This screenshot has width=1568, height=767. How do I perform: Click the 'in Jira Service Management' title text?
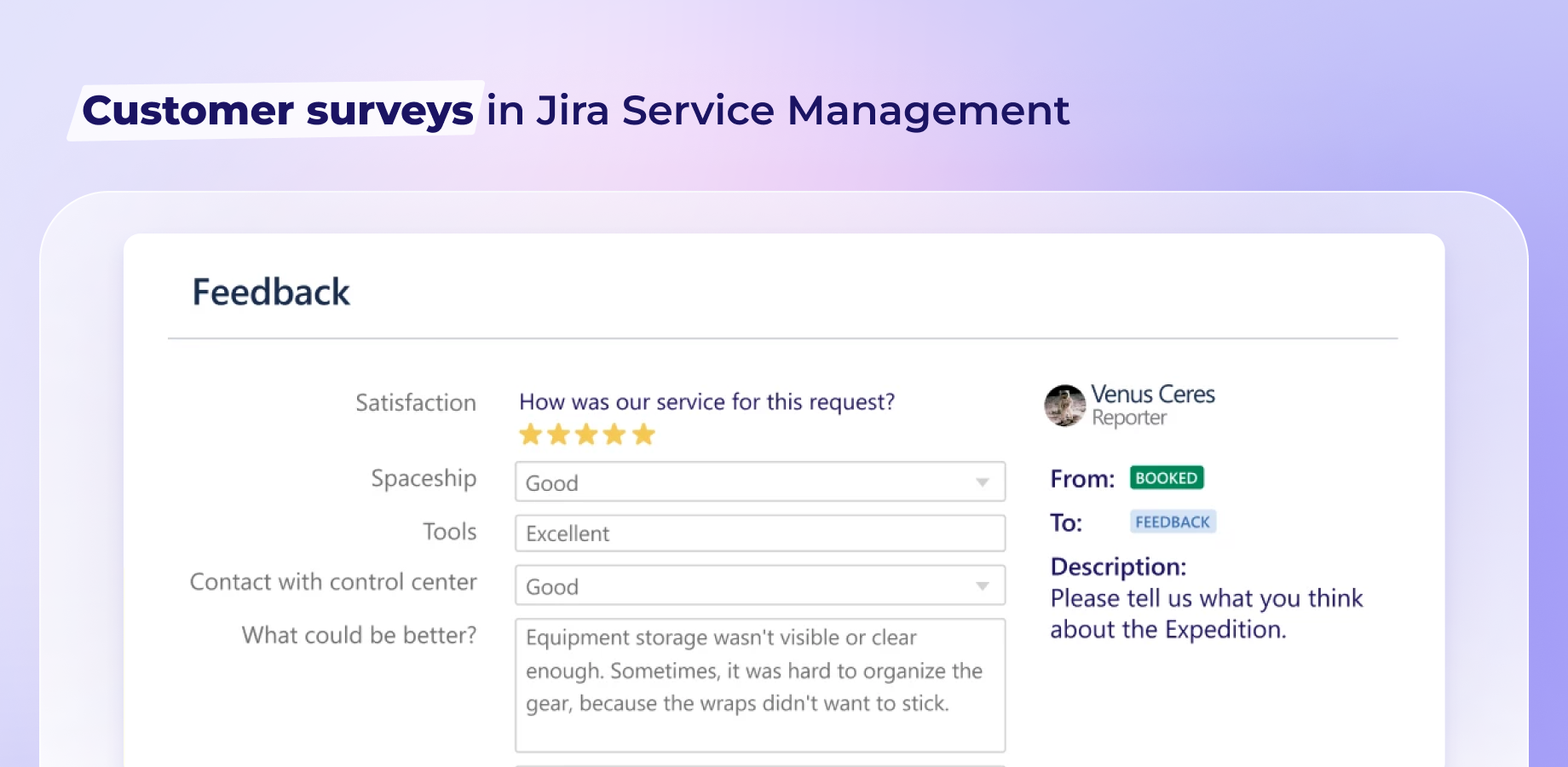[x=778, y=111]
